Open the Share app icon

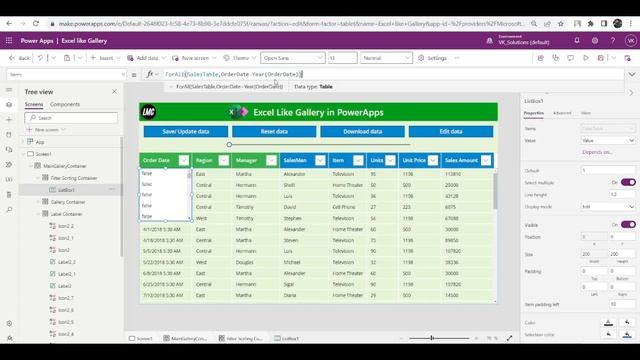540,58
